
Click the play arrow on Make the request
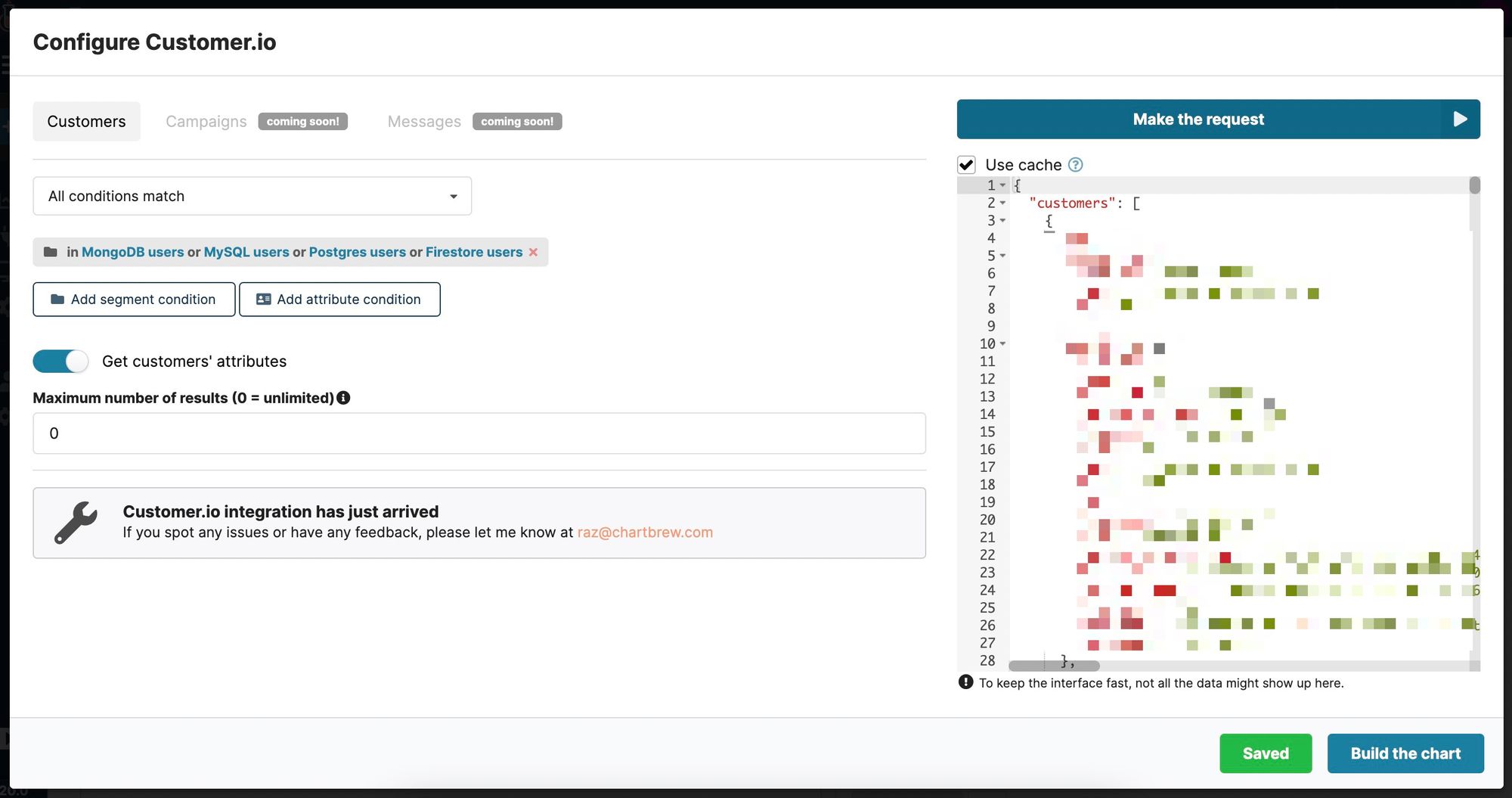(1459, 119)
